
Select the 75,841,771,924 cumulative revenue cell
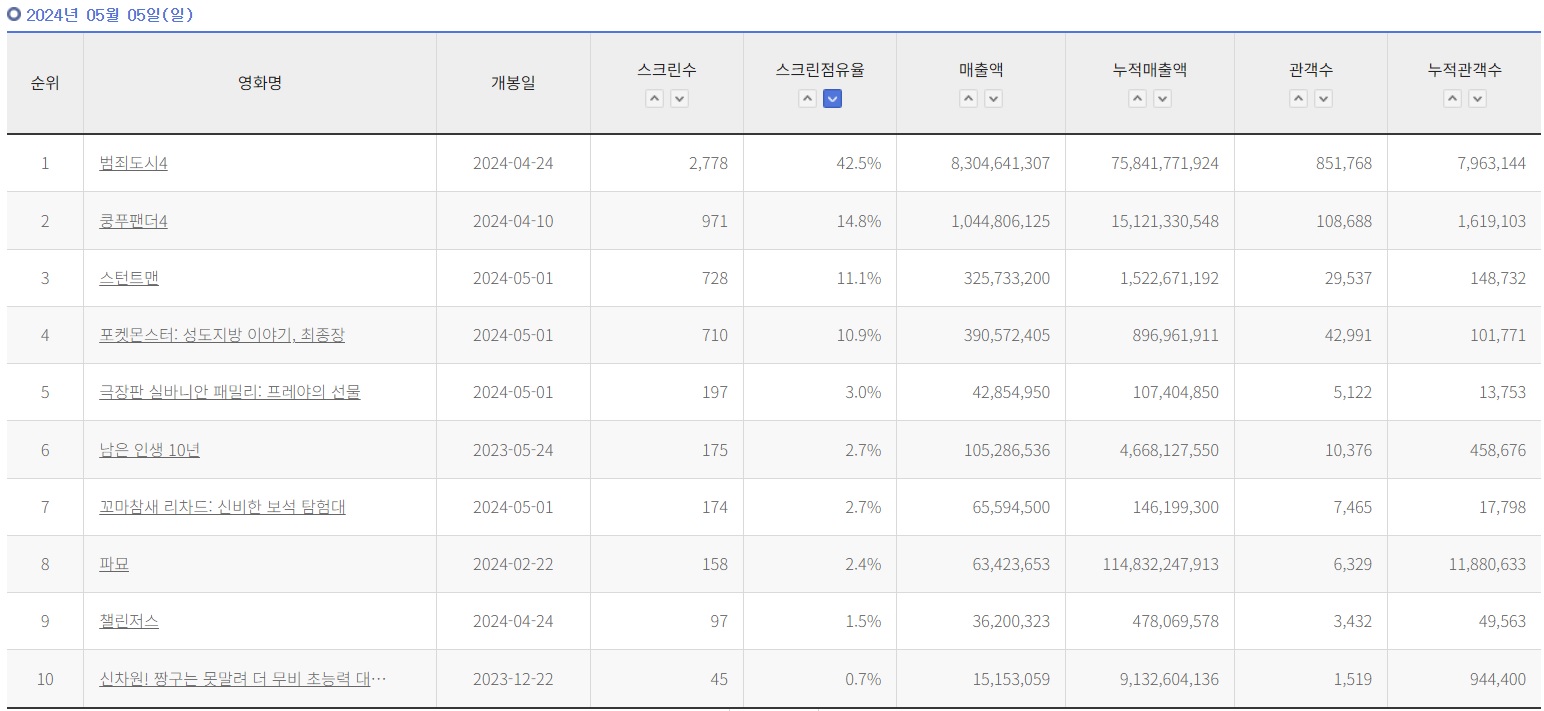click(1150, 163)
